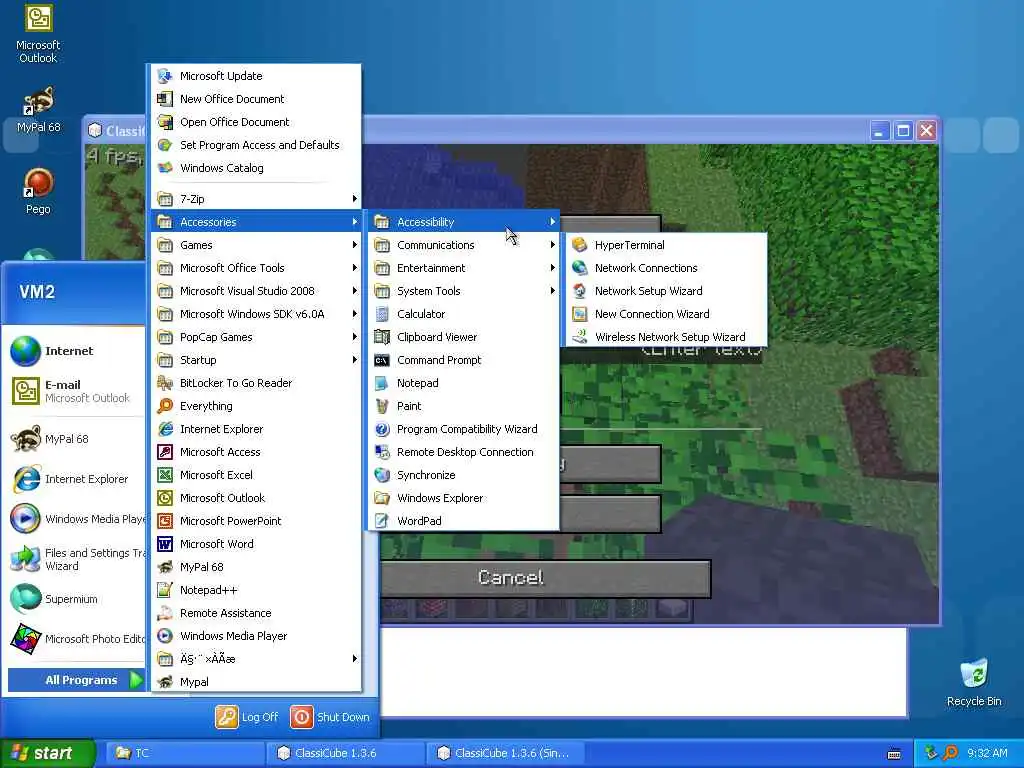Screen dimensions: 1024x768
Task: Open Command Prompt
Action: [464, 360]
